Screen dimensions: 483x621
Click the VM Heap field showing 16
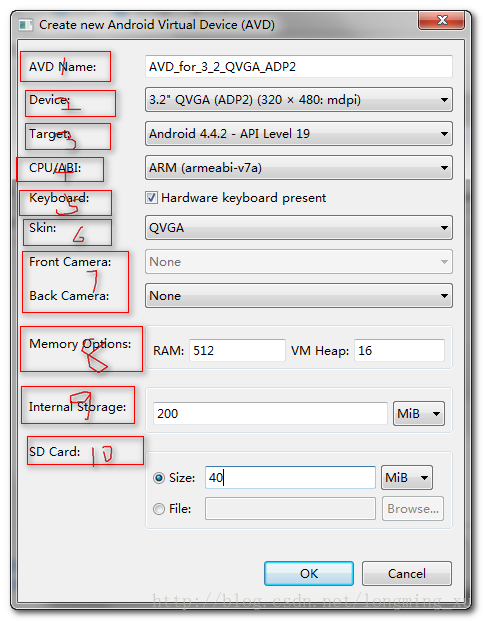[399, 351]
